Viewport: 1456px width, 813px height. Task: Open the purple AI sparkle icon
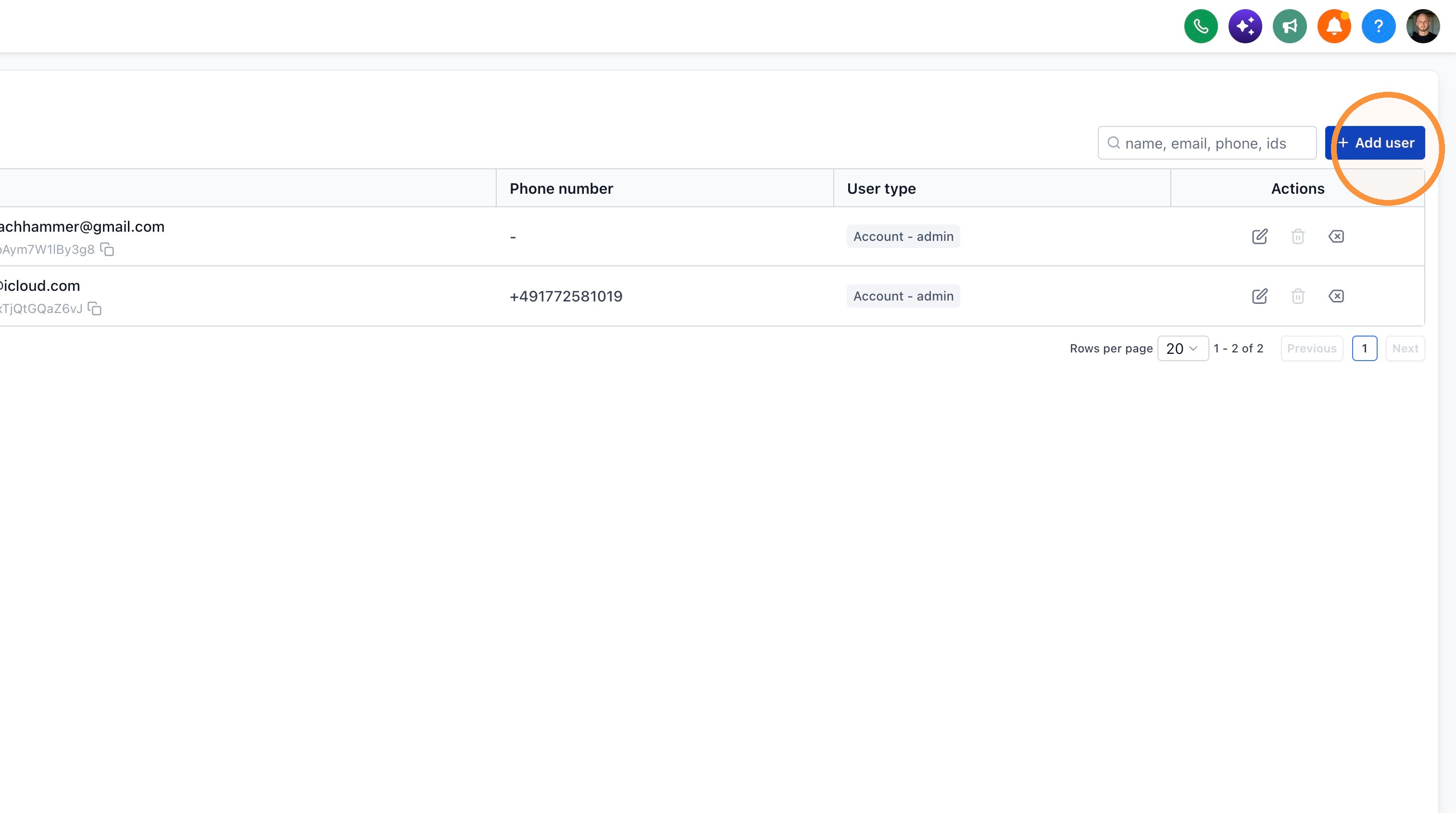coord(1244,26)
